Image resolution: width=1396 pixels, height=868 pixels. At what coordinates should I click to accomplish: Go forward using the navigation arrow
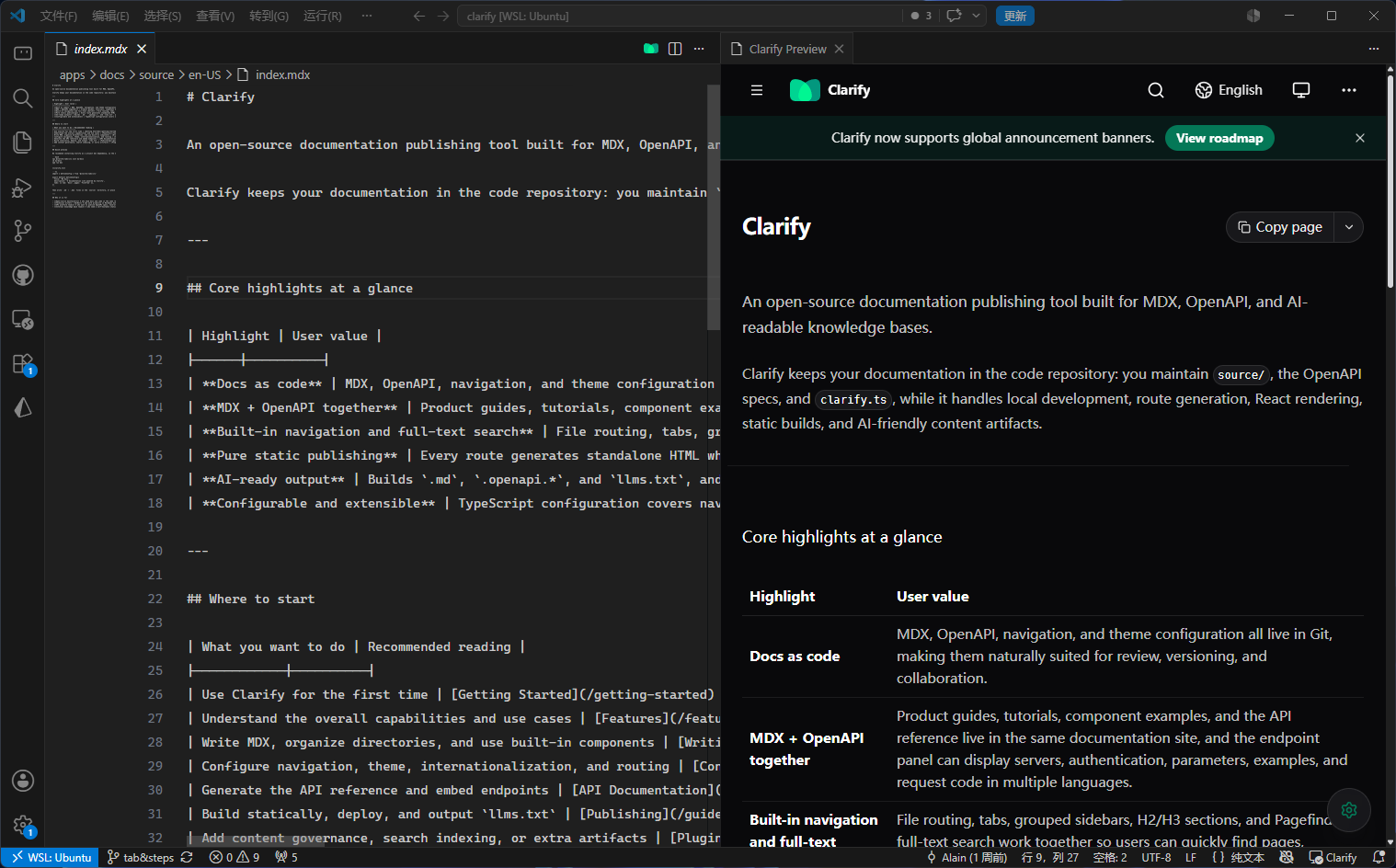443,16
